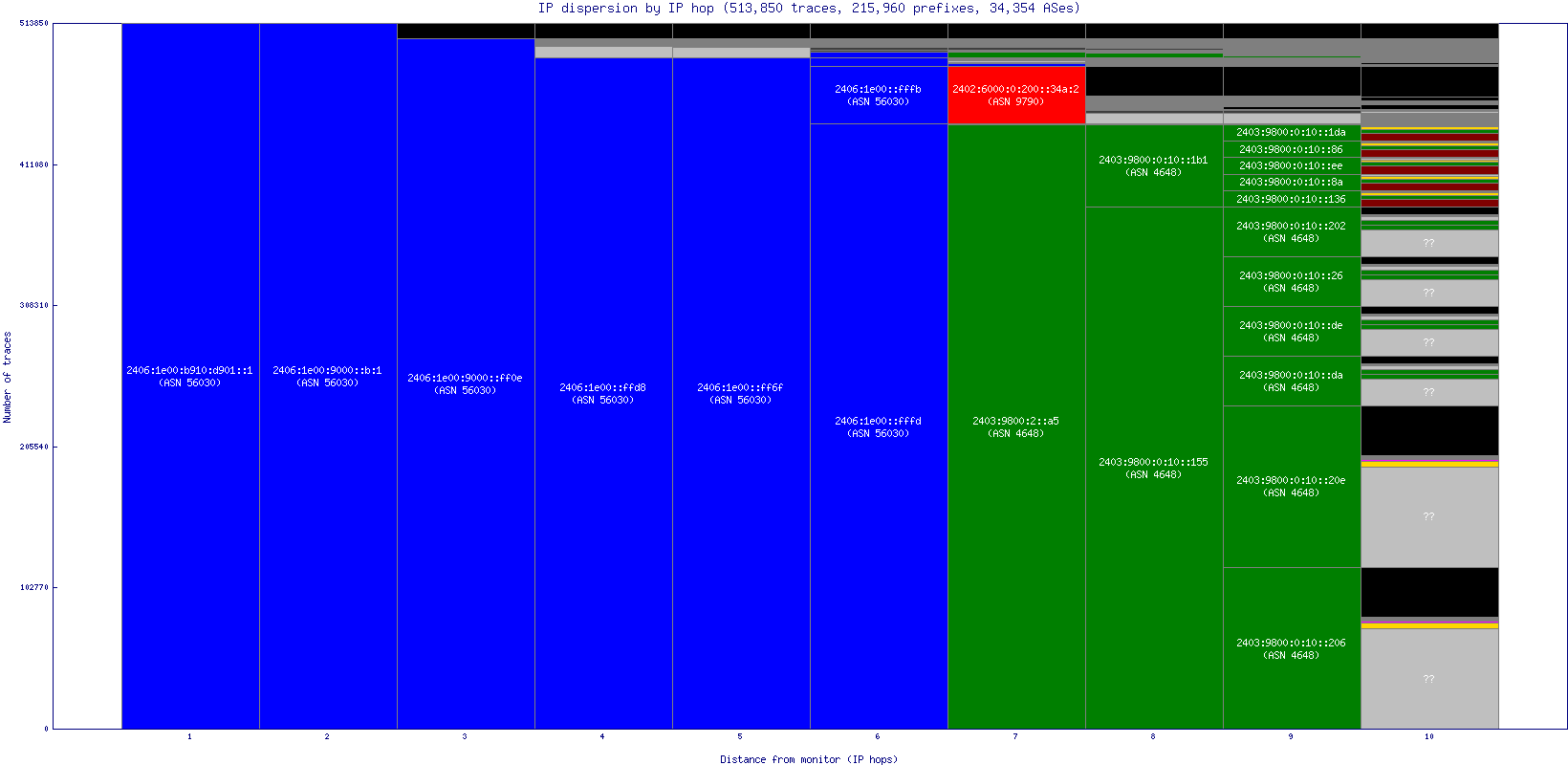Click the 2403:9800:0:10::1b1 block at hop 8
The height and width of the screenshot is (765, 1568).
(x=1154, y=165)
